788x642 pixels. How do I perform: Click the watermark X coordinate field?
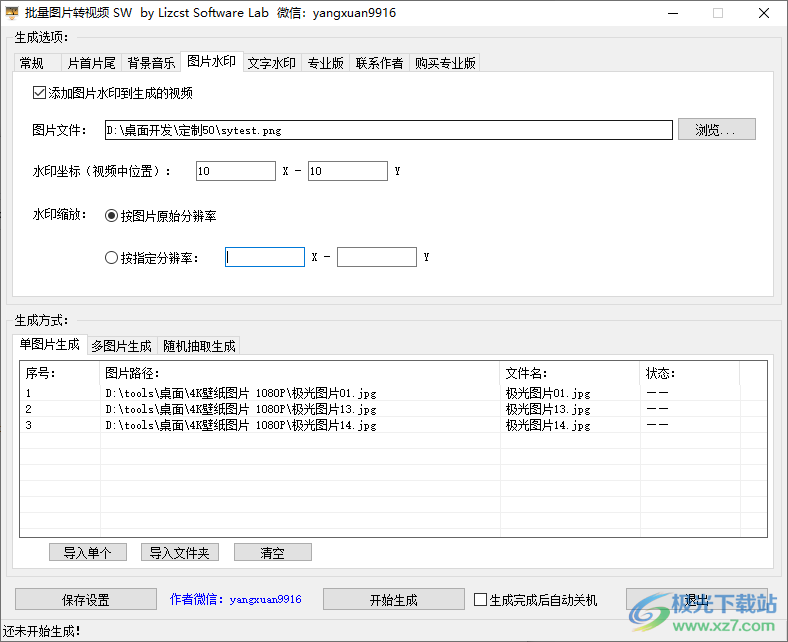pos(236,171)
